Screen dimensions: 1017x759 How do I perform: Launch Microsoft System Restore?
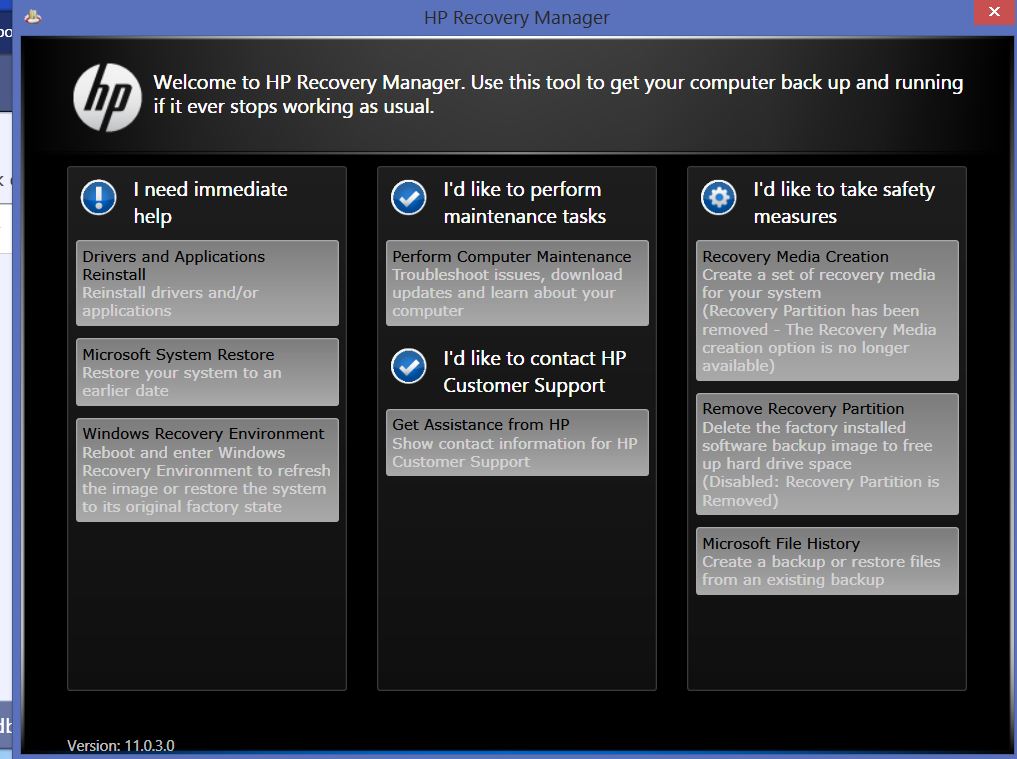pos(208,372)
